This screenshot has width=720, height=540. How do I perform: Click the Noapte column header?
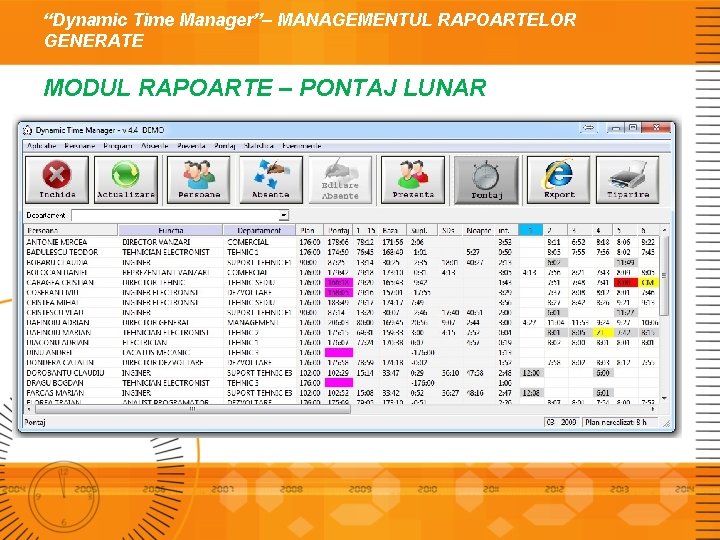tap(479, 231)
